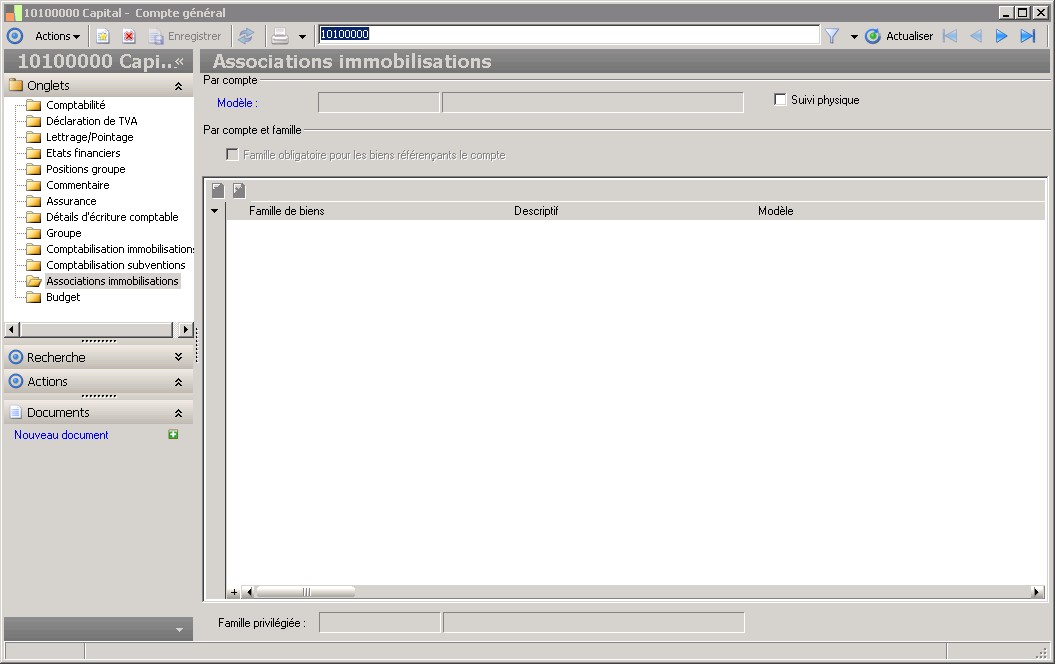Click the Famille privilégiée description field
This screenshot has width=1055, height=664.
coord(593,622)
